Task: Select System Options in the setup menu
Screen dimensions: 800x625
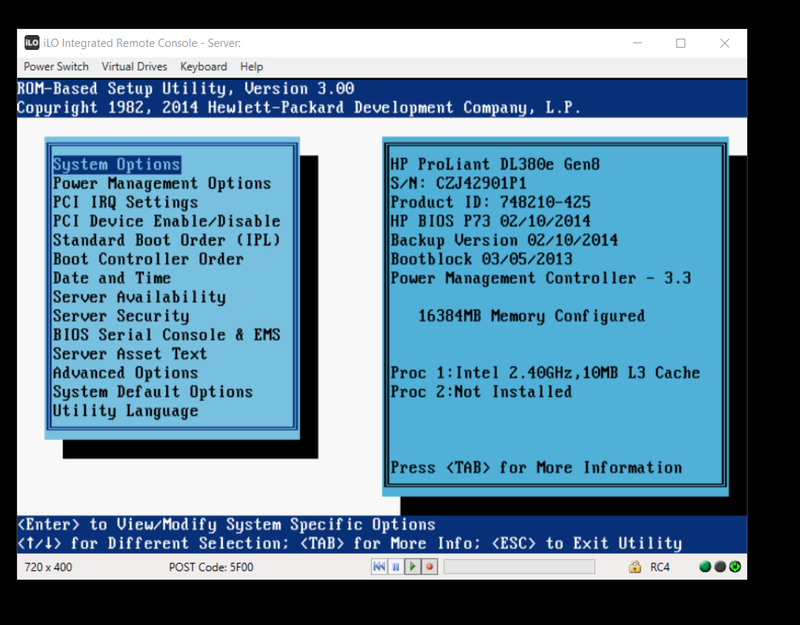Action: pyautogui.click(x=117, y=164)
